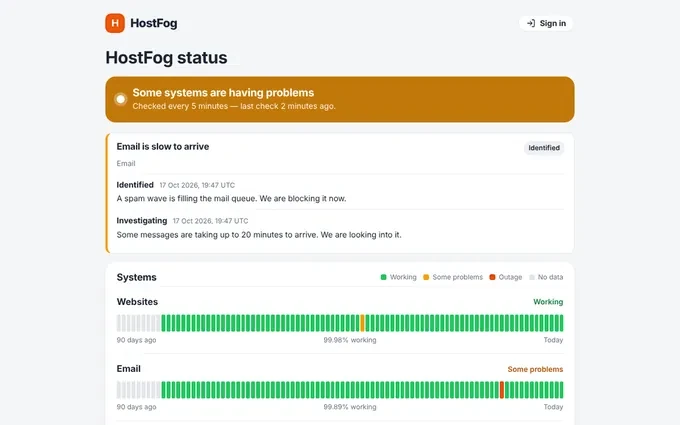
Task: Click '99.89% working' under Email
Action: pyautogui.click(x=350, y=407)
